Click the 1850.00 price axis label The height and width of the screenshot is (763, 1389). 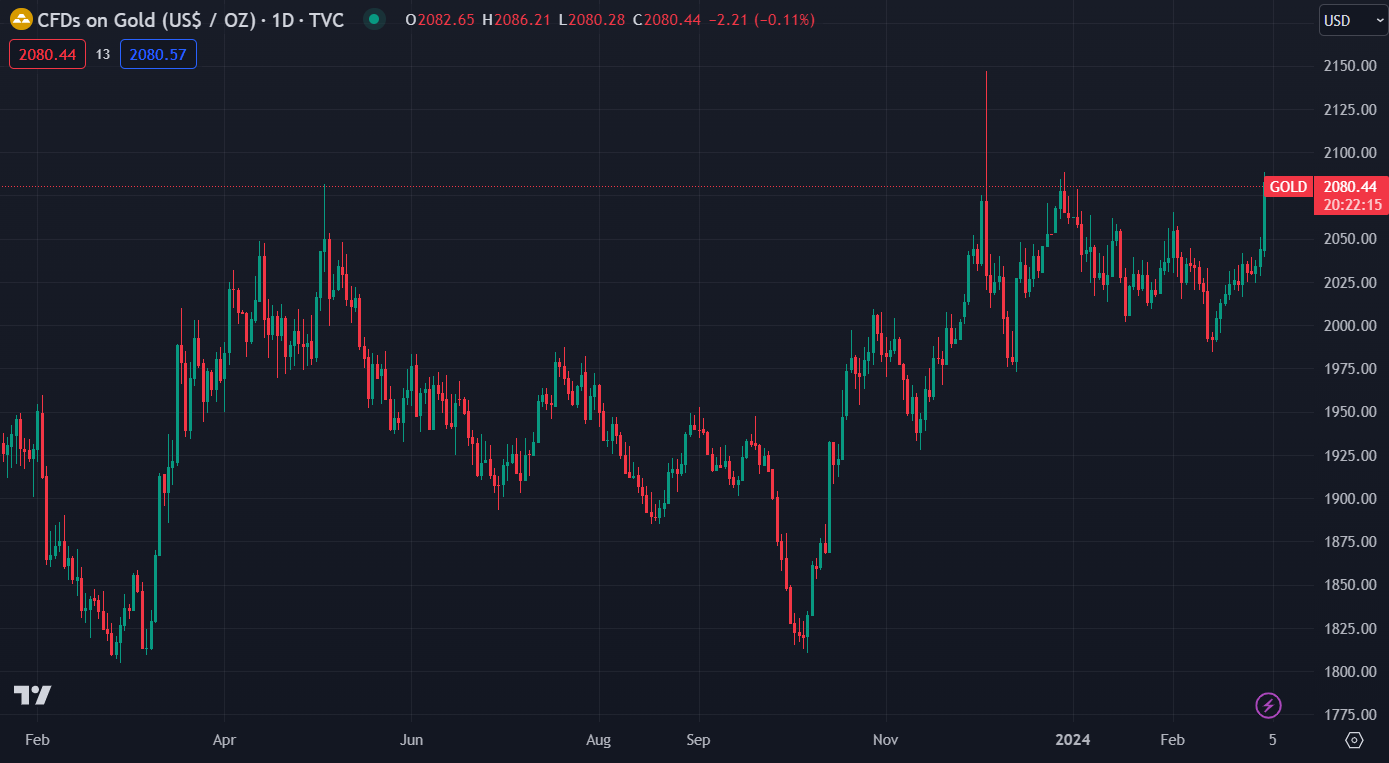coord(1350,585)
